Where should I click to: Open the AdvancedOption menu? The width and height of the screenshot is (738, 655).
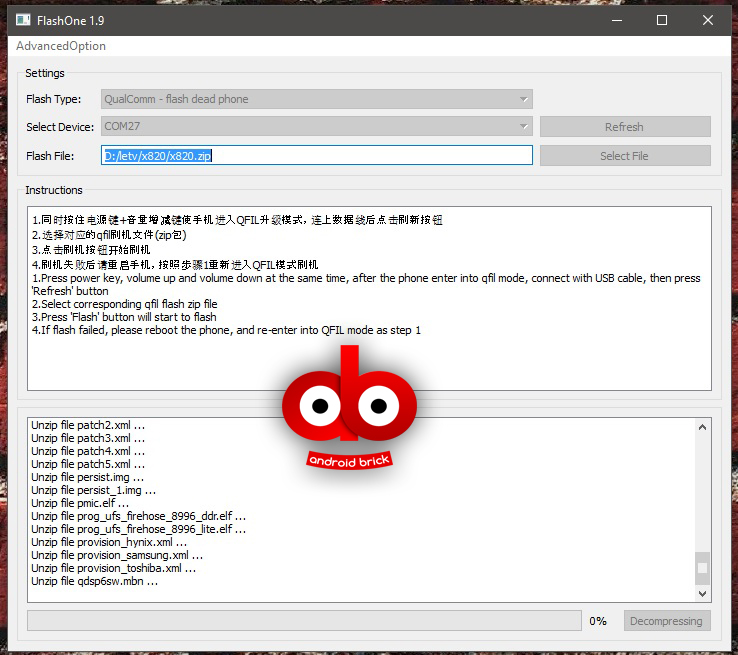click(x=61, y=46)
